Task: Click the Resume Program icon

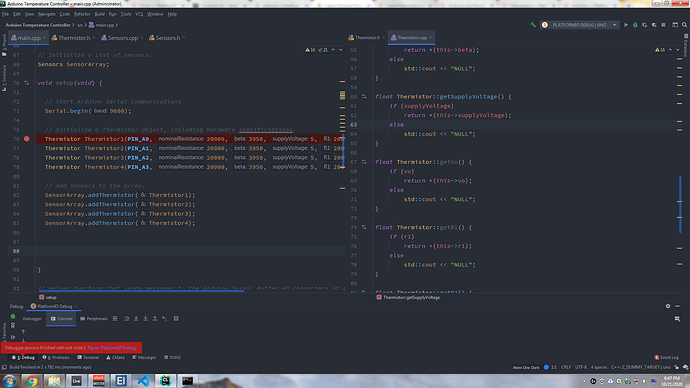Action: point(13,337)
